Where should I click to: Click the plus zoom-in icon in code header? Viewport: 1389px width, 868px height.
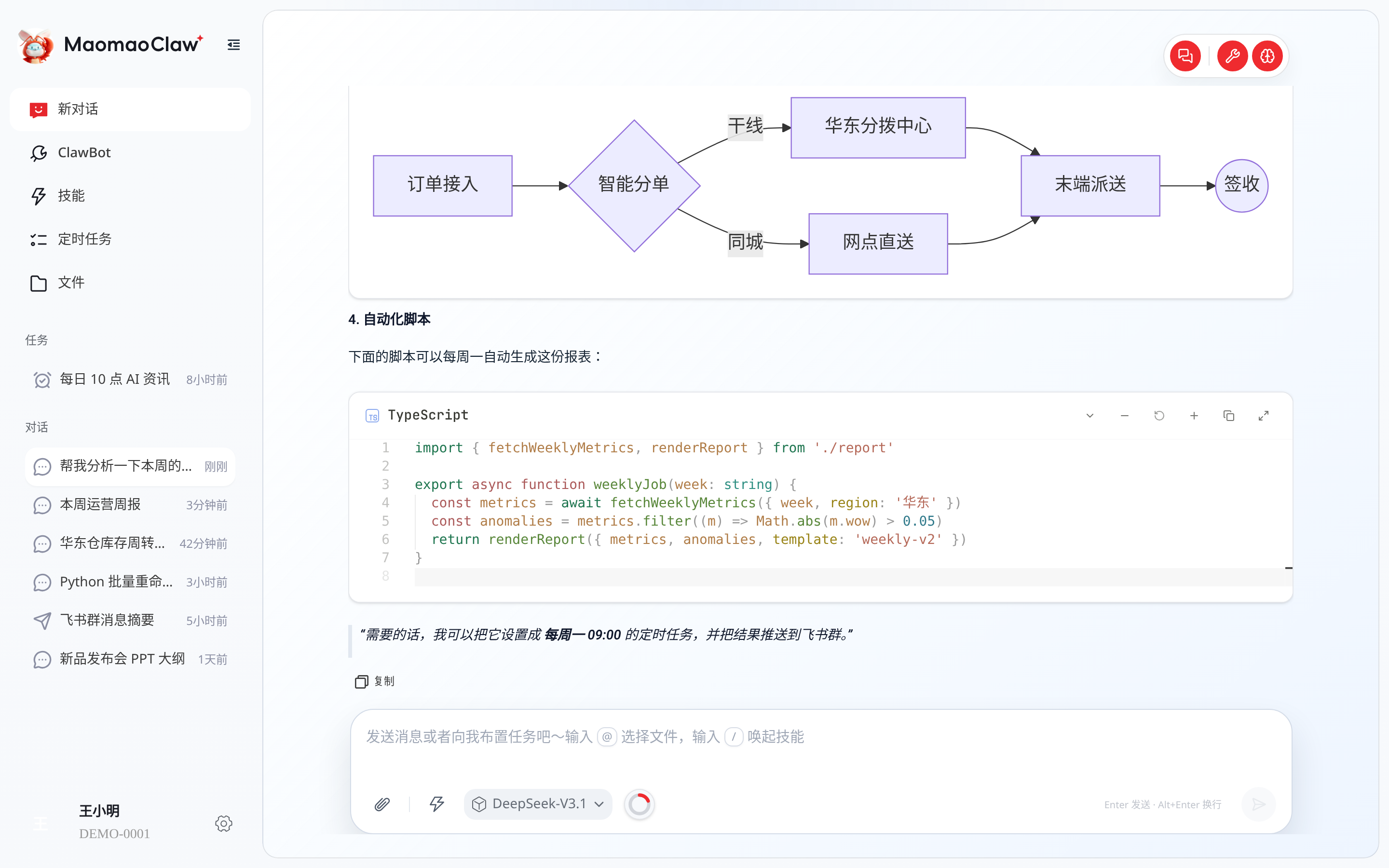[x=1194, y=416]
